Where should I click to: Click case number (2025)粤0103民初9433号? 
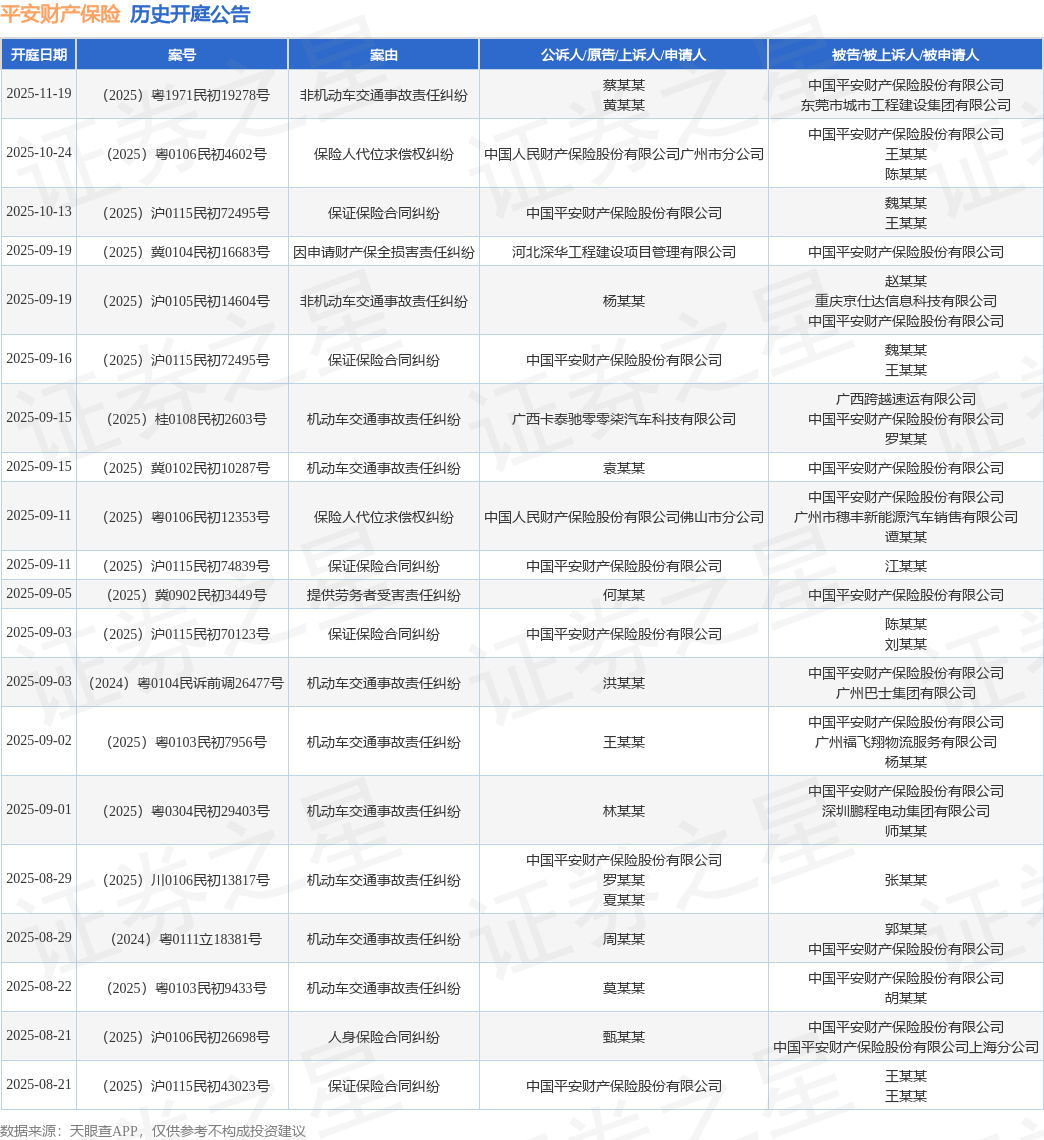[185, 988]
